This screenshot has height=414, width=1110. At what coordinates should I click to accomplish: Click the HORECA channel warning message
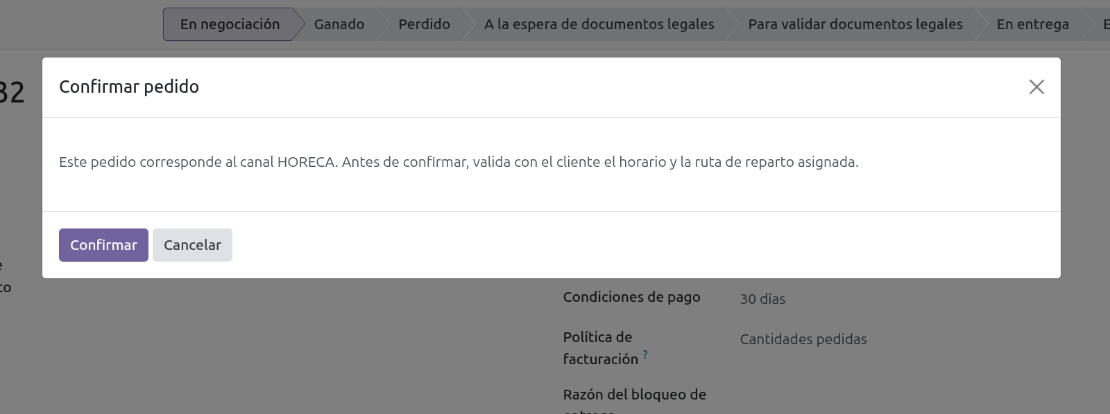tap(458, 162)
